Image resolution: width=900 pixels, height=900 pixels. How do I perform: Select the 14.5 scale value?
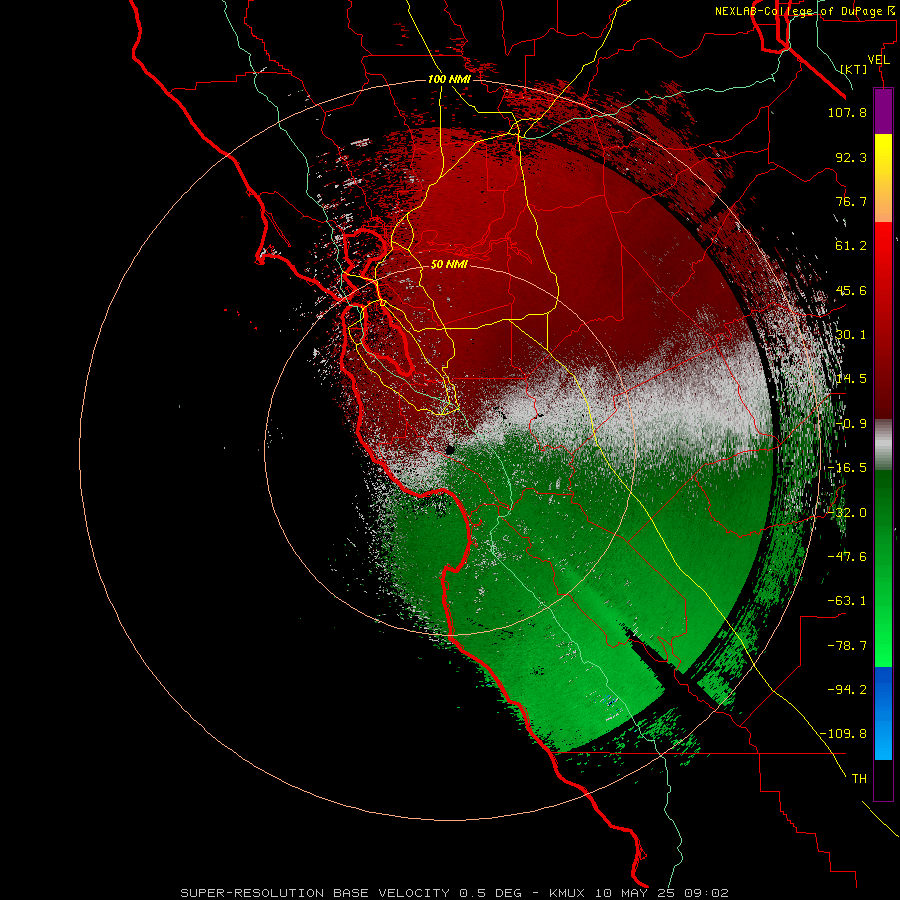(851, 379)
